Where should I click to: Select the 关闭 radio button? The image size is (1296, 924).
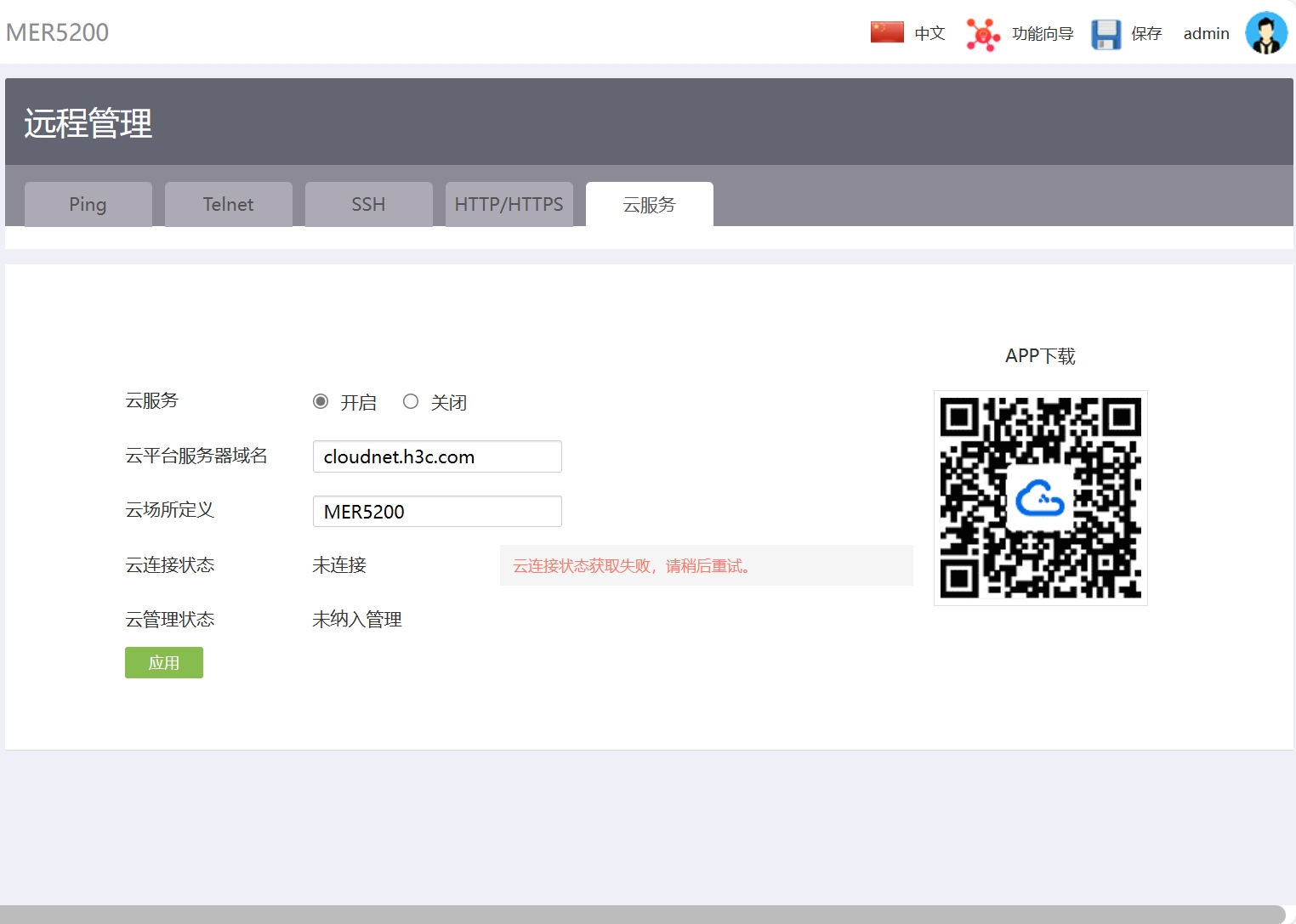[x=411, y=401]
